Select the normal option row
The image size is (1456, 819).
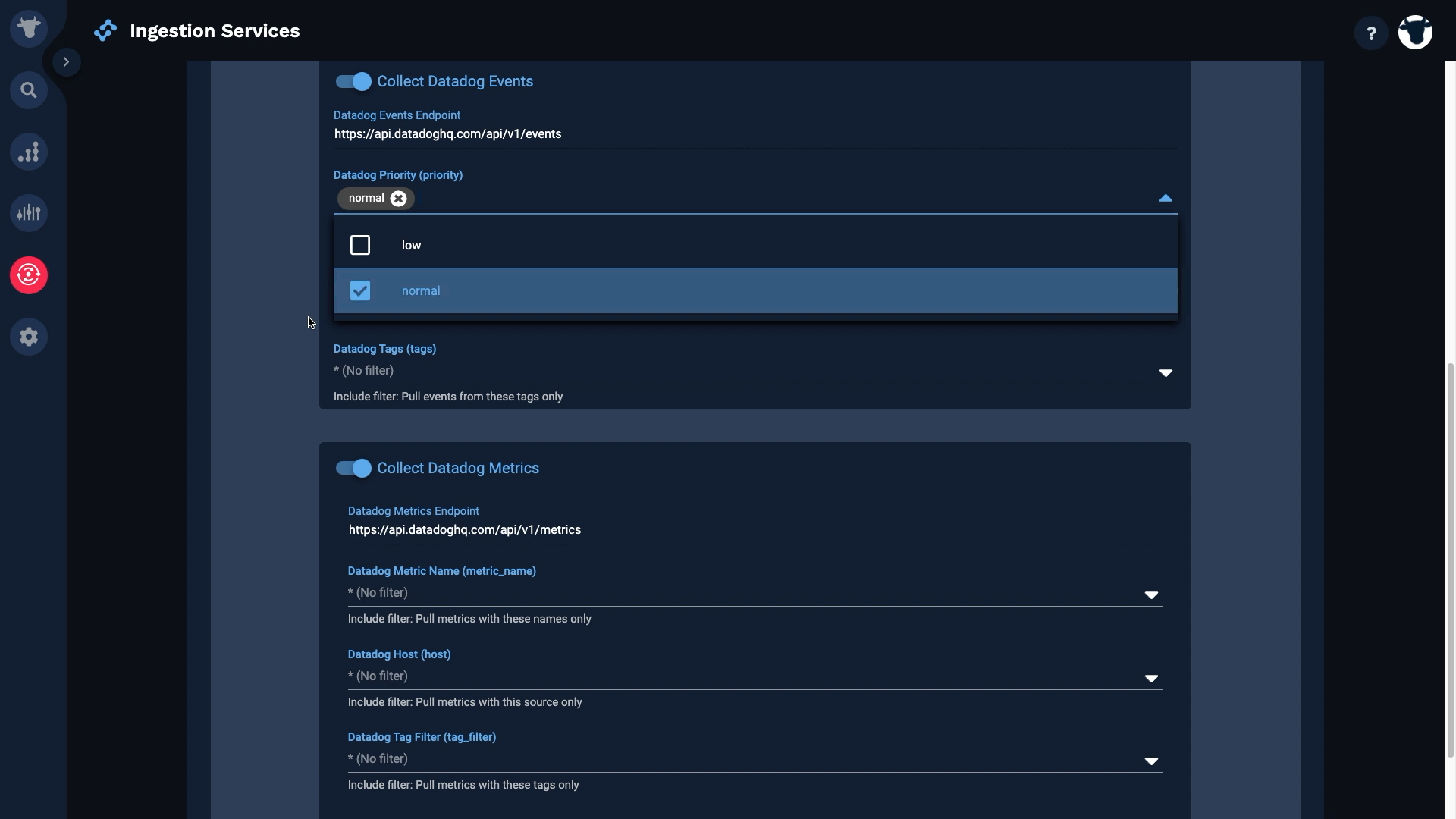[x=755, y=290]
